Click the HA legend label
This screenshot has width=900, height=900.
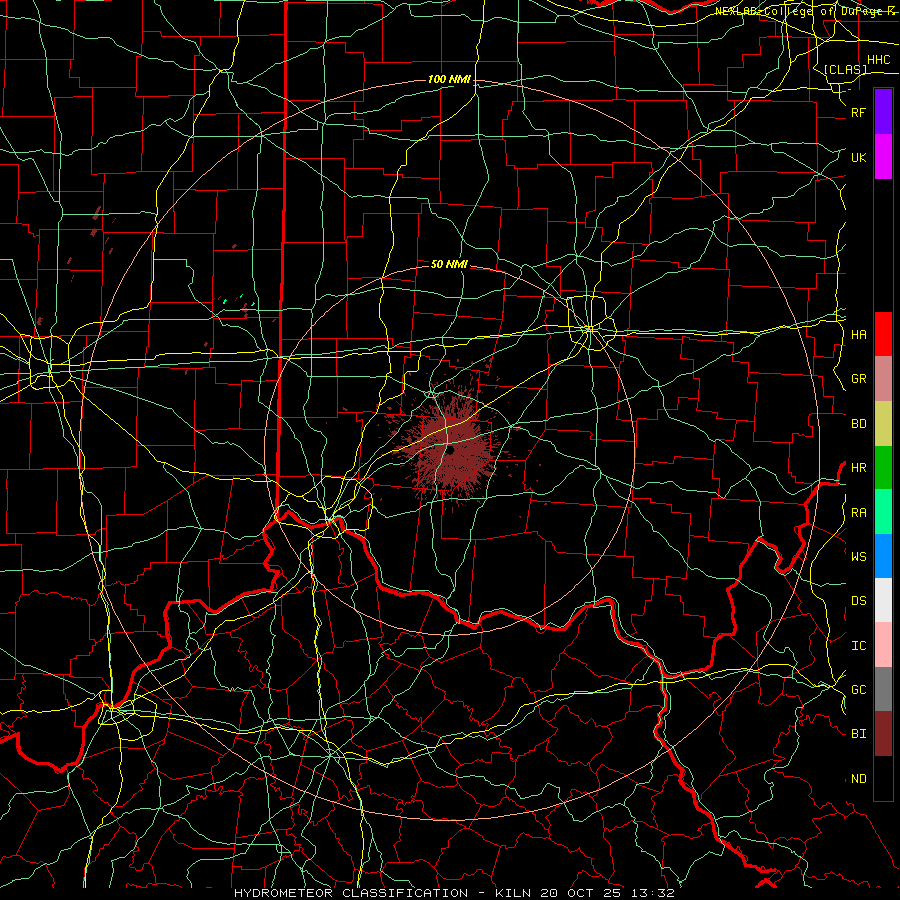click(859, 334)
